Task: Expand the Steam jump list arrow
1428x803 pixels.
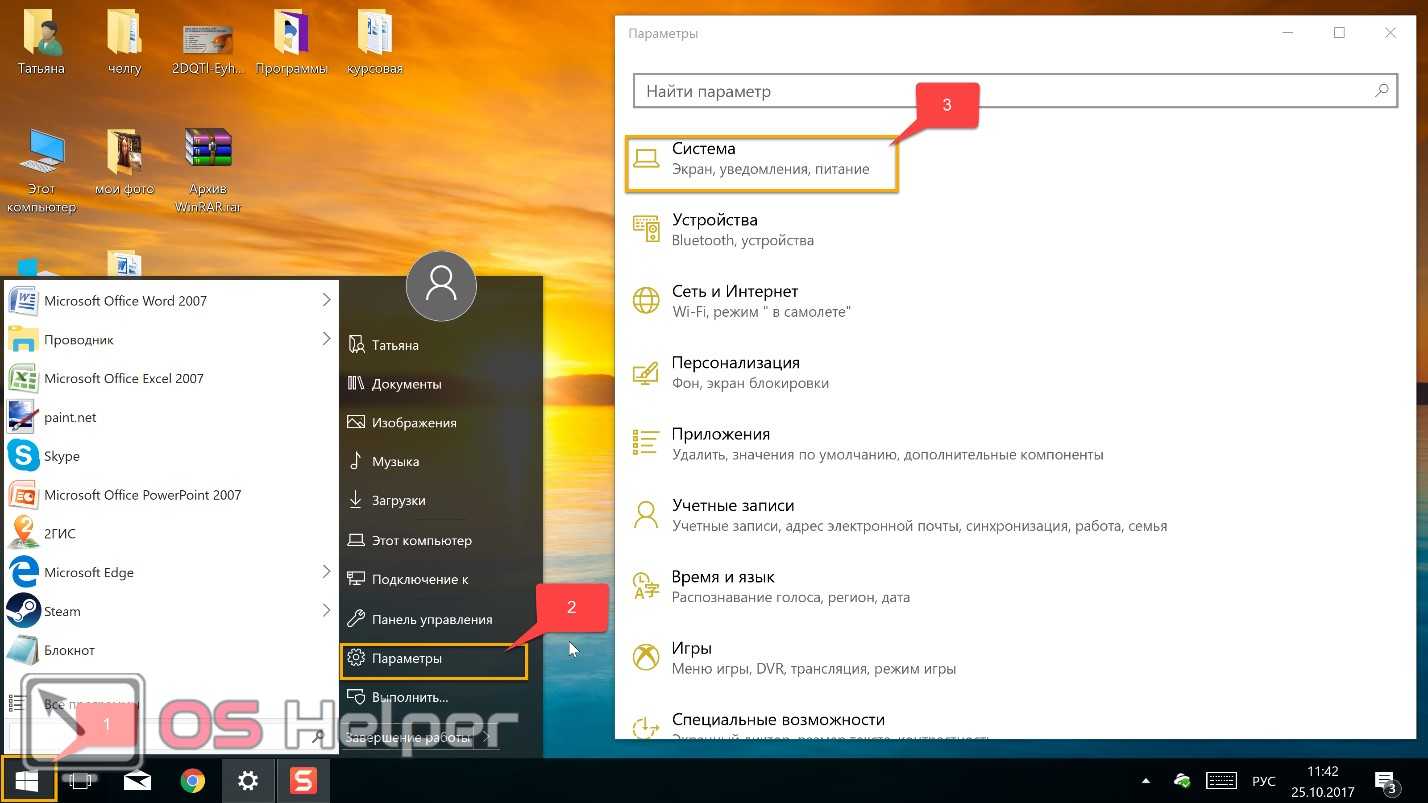Action: point(326,611)
